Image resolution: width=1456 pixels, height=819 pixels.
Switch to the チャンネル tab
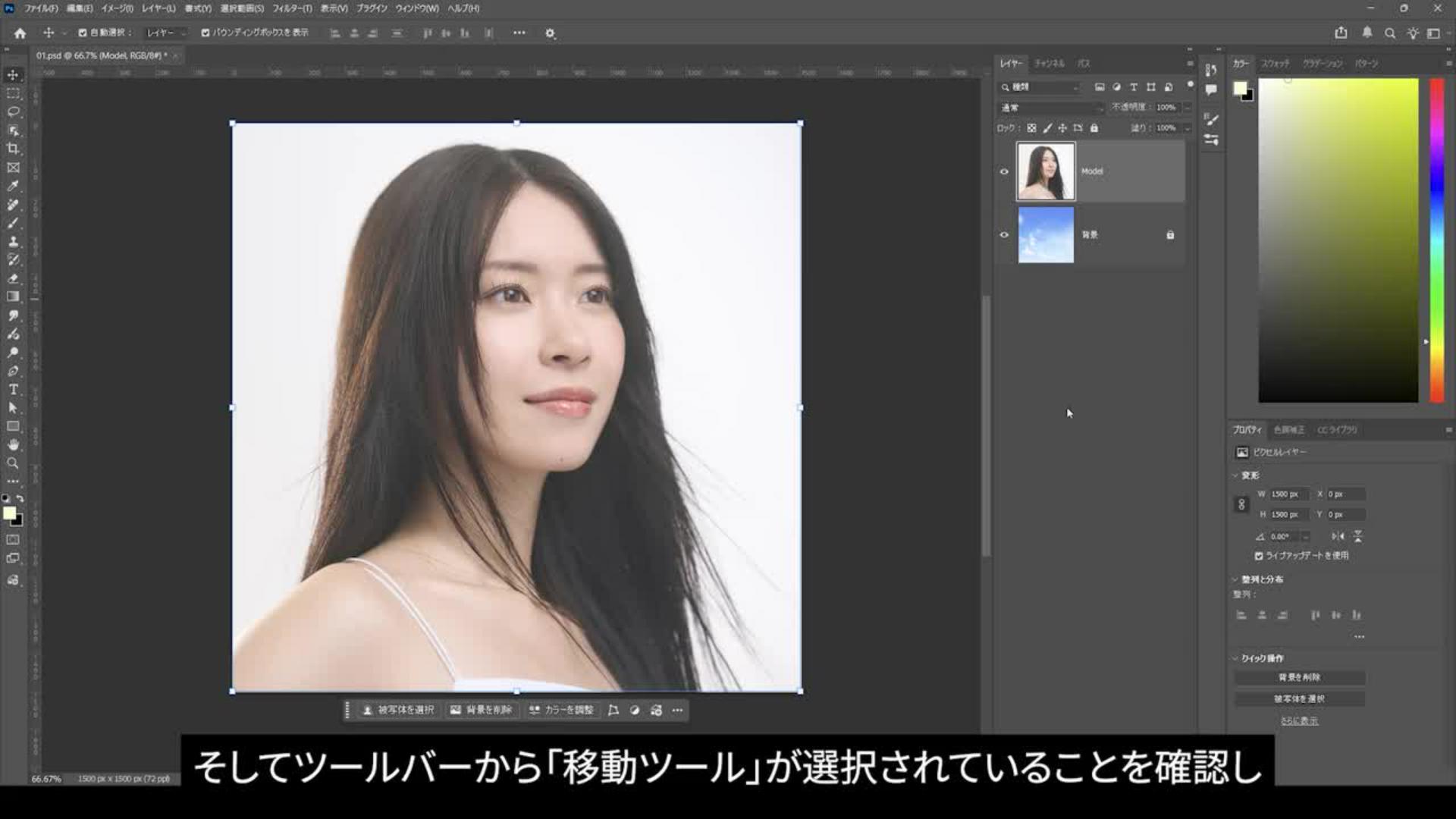(1049, 64)
